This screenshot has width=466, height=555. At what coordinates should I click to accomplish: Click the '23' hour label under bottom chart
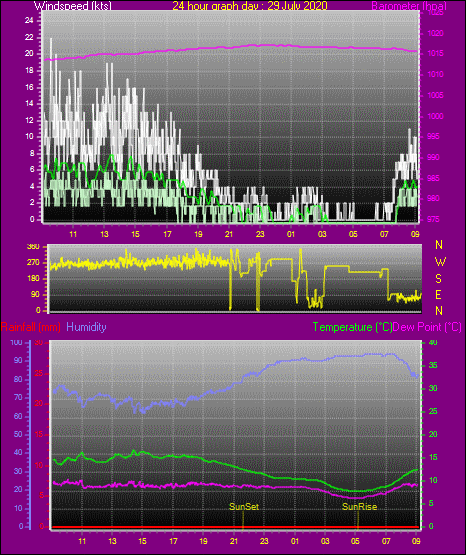(x=264, y=541)
